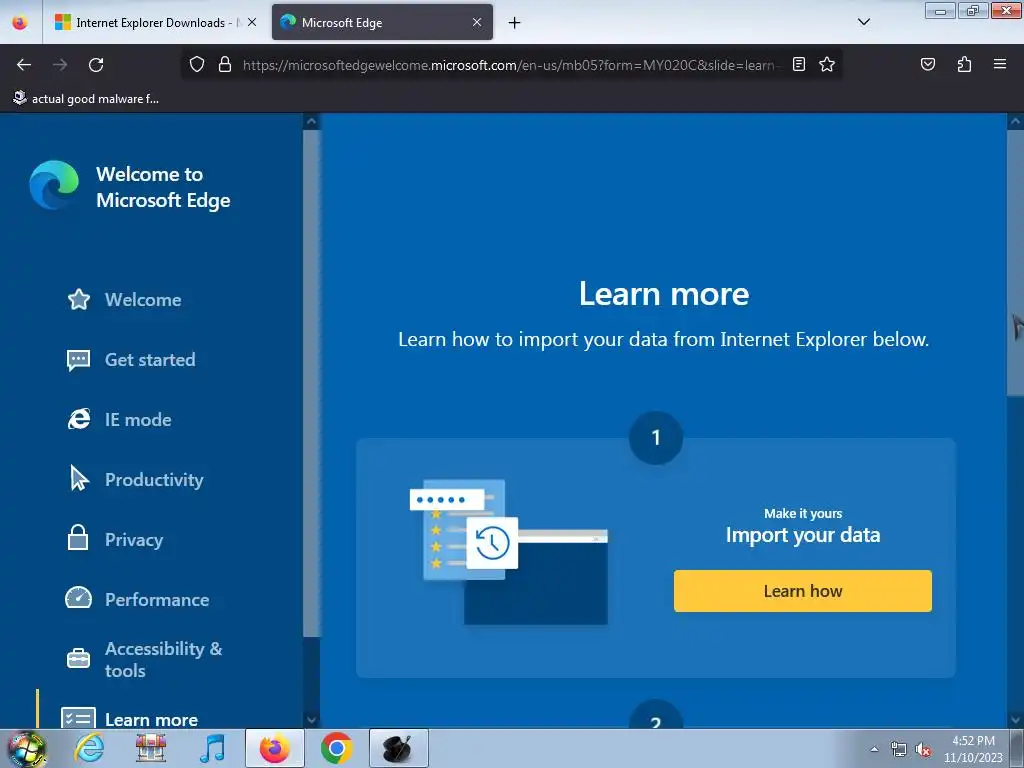Open the black hat app on taskbar
Viewport: 1024px width, 768px height.
(x=398, y=748)
